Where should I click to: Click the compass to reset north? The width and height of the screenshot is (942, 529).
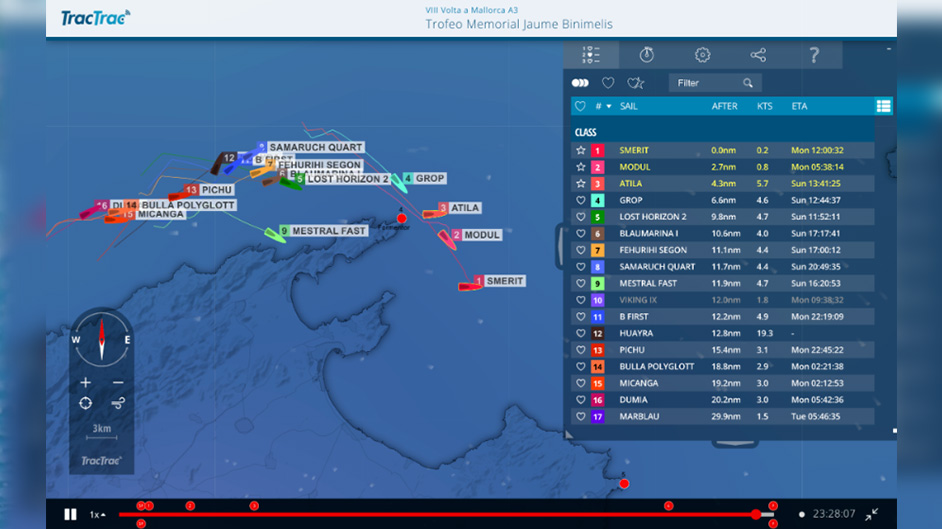101,340
